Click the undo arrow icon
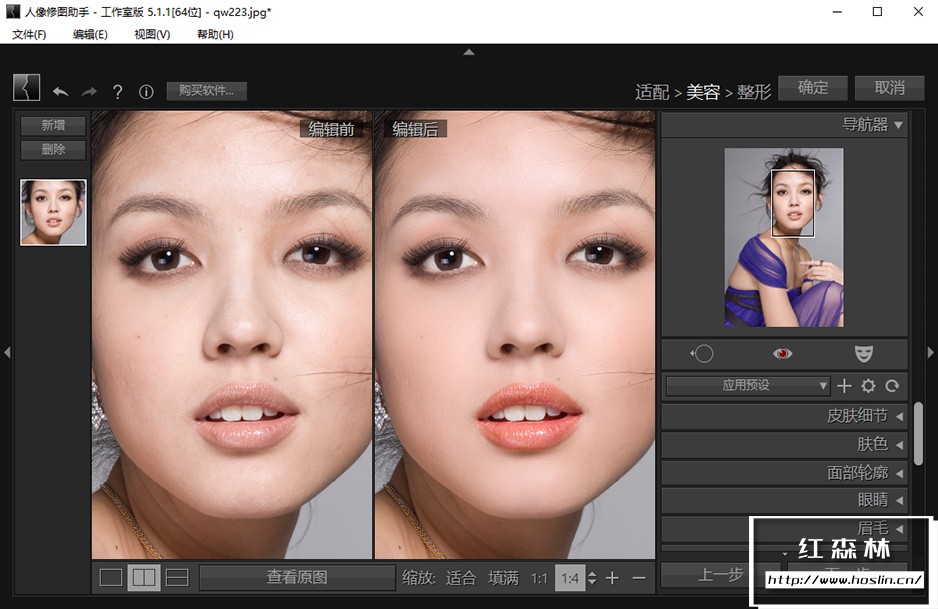This screenshot has height=609, width=938. pyautogui.click(x=60, y=92)
